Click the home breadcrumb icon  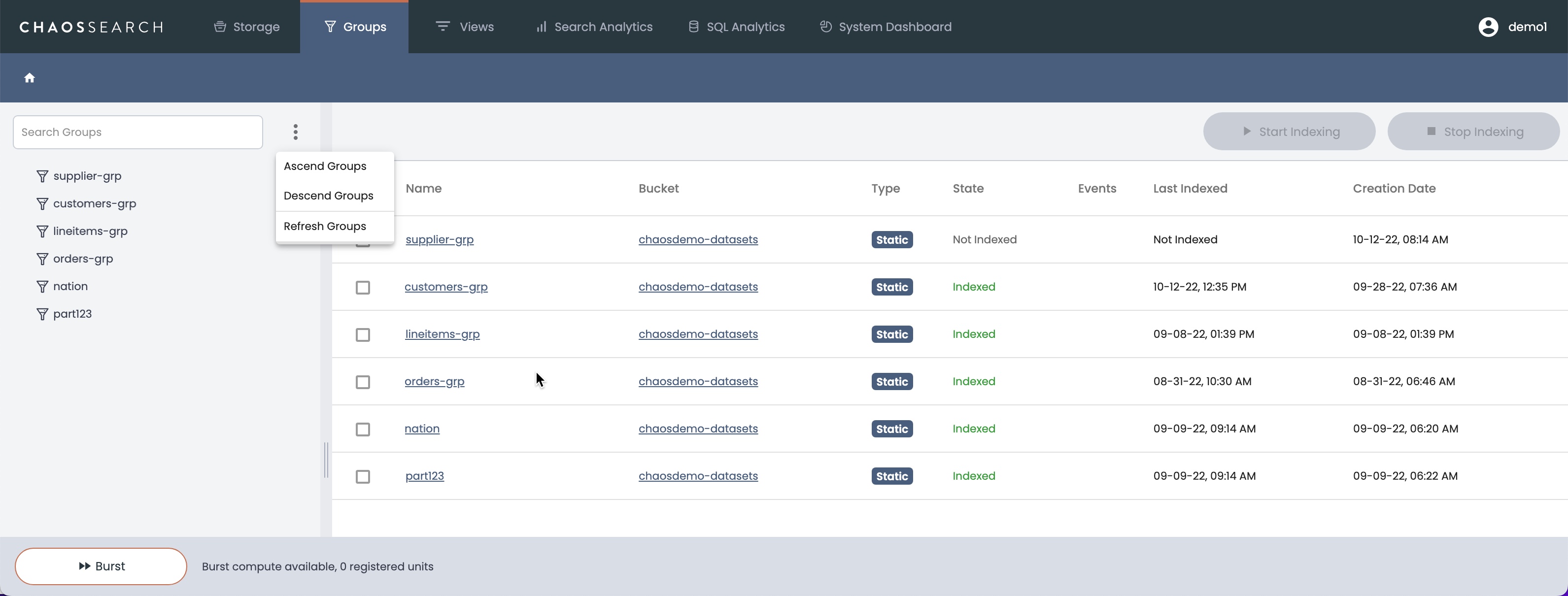coord(29,78)
